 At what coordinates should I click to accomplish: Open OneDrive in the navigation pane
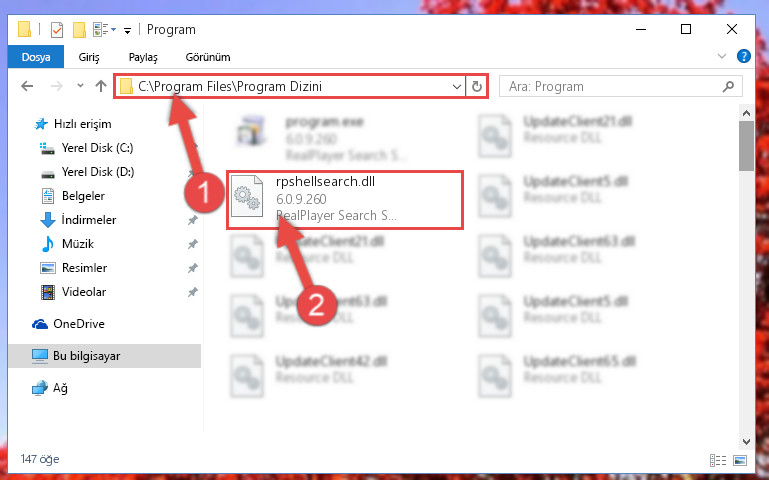(x=78, y=324)
